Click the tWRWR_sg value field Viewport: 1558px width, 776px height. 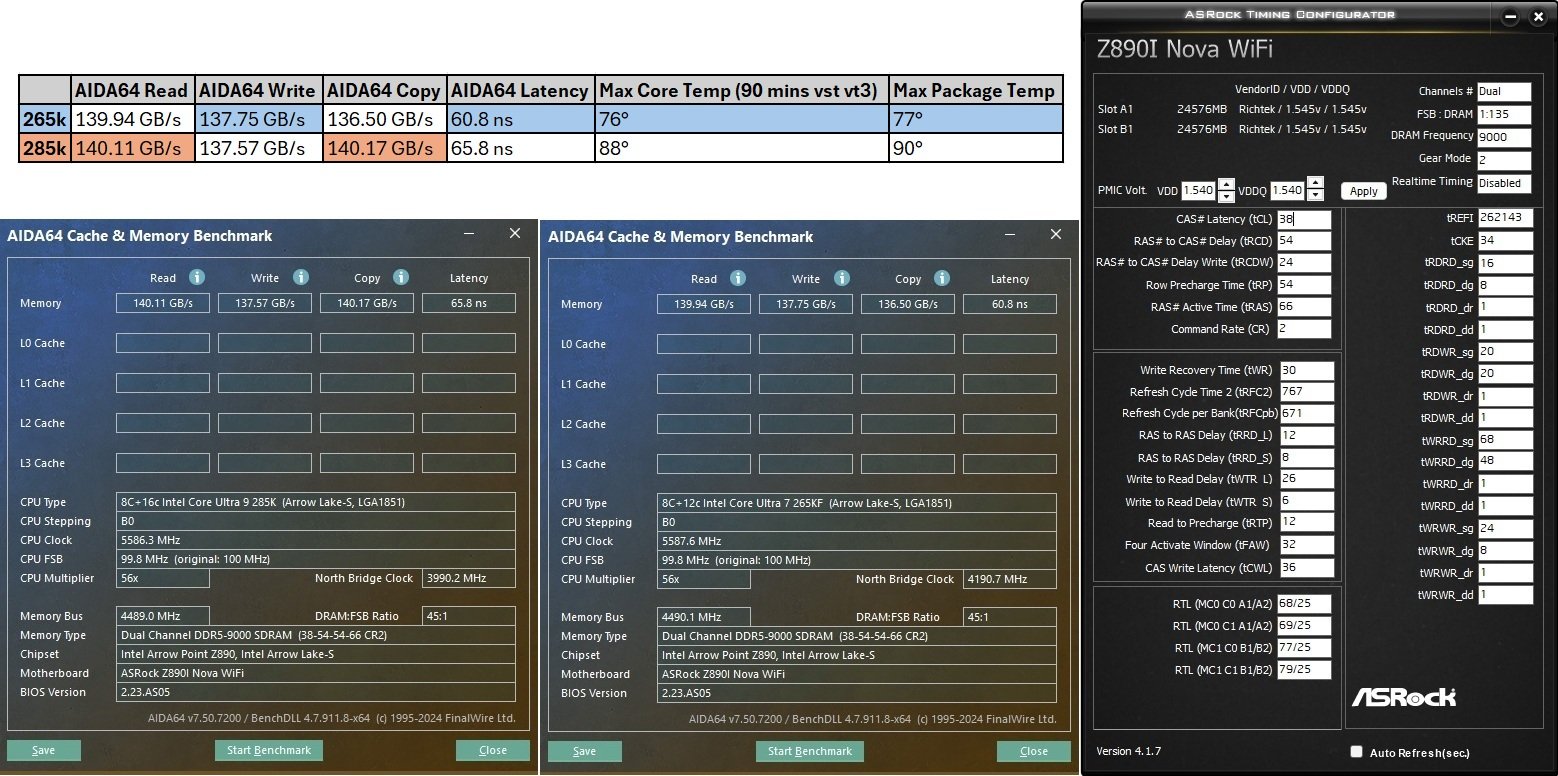[1505, 528]
